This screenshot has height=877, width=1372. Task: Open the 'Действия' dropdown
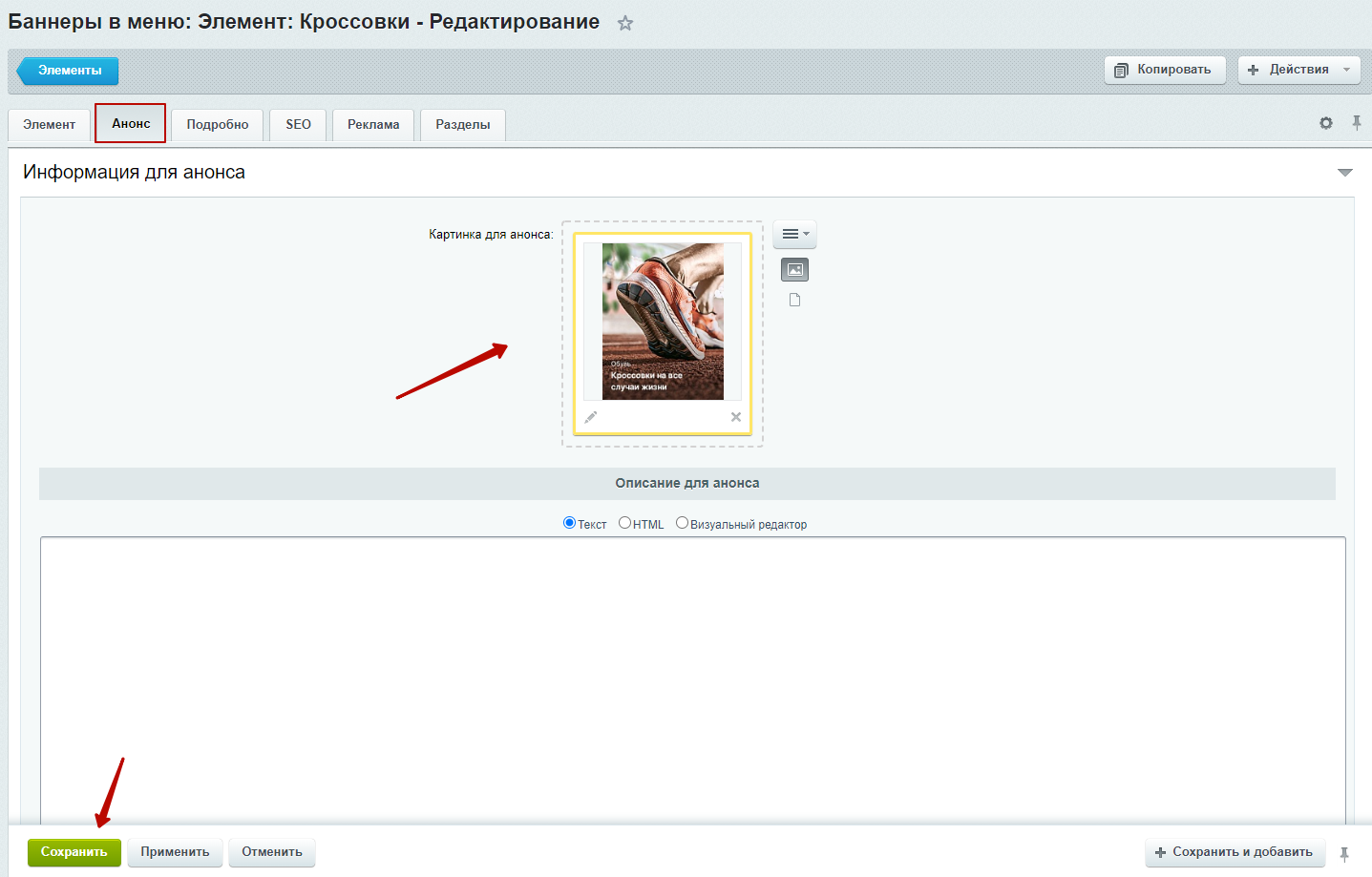(x=1299, y=70)
